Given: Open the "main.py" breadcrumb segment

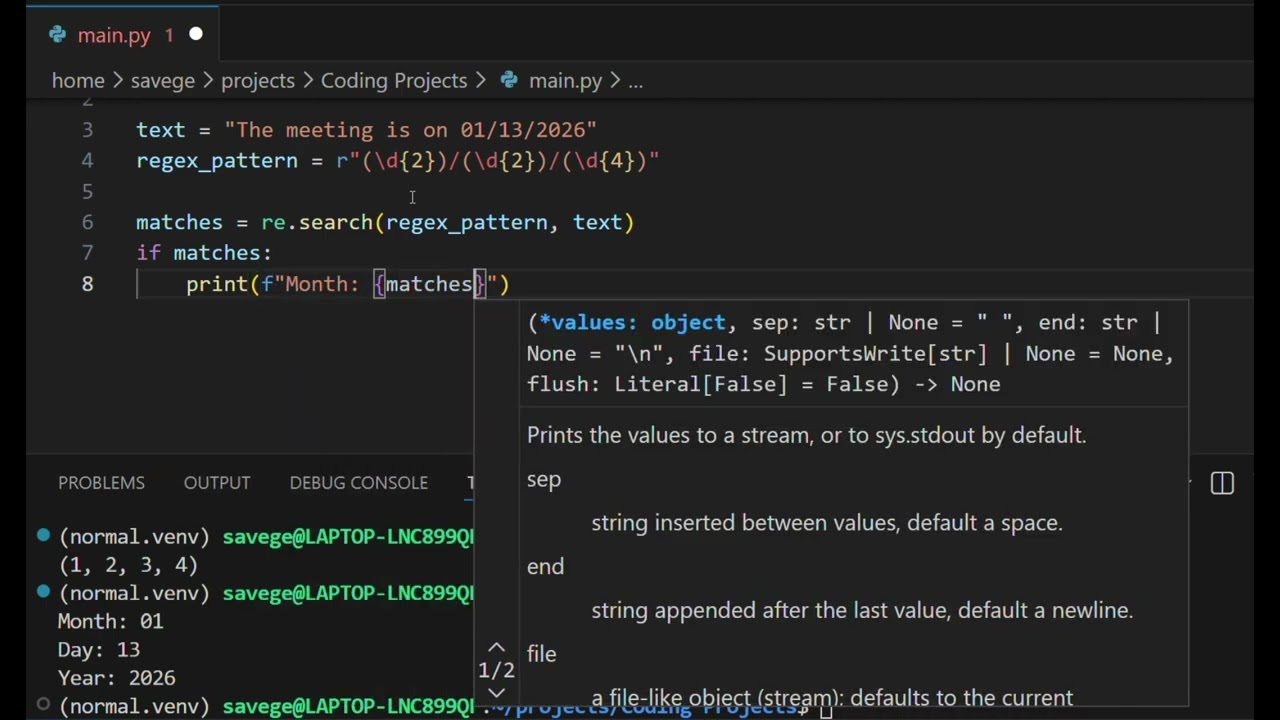Looking at the screenshot, I should tap(565, 81).
